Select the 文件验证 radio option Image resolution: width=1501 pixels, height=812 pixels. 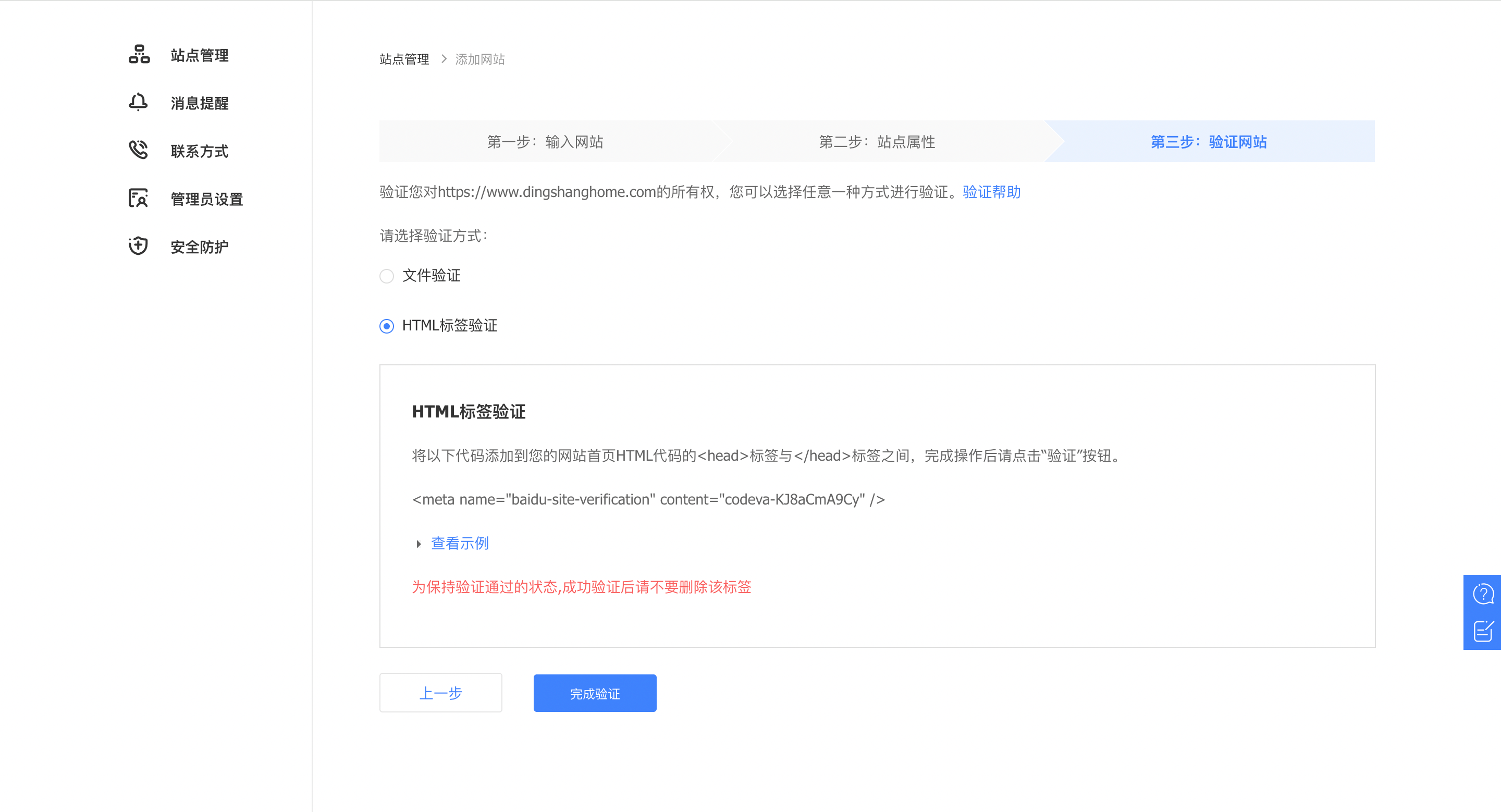coord(386,276)
